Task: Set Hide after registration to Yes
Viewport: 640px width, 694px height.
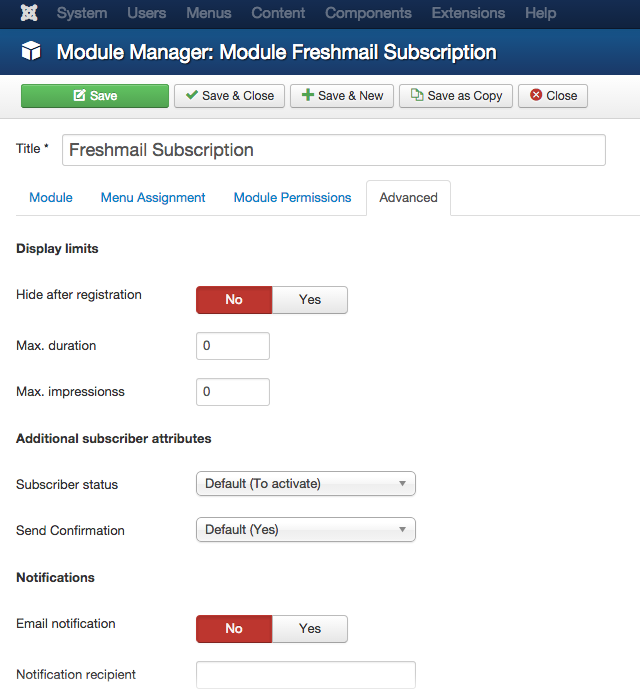Action: pos(310,300)
